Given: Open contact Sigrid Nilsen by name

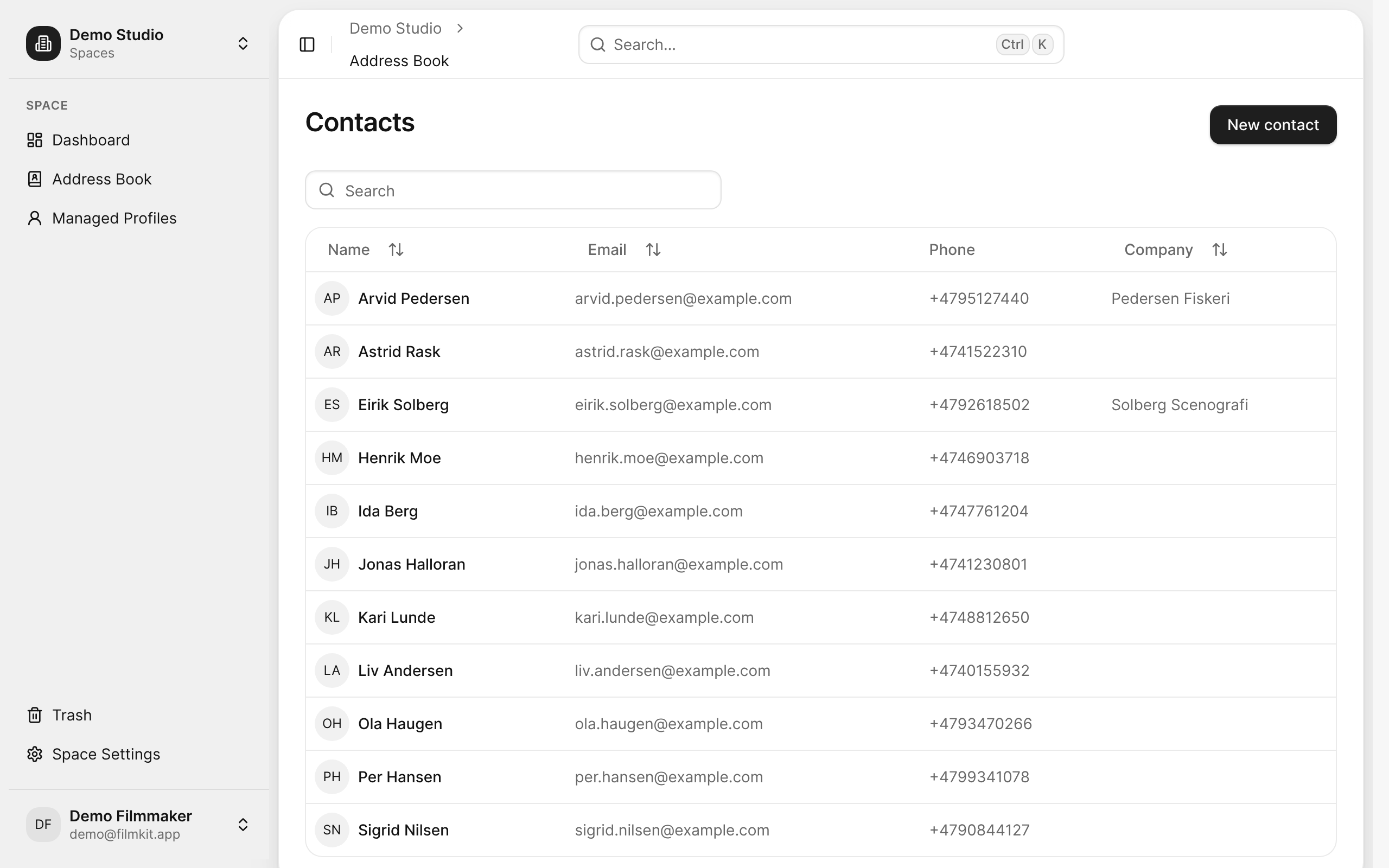Looking at the screenshot, I should pos(404,830).
